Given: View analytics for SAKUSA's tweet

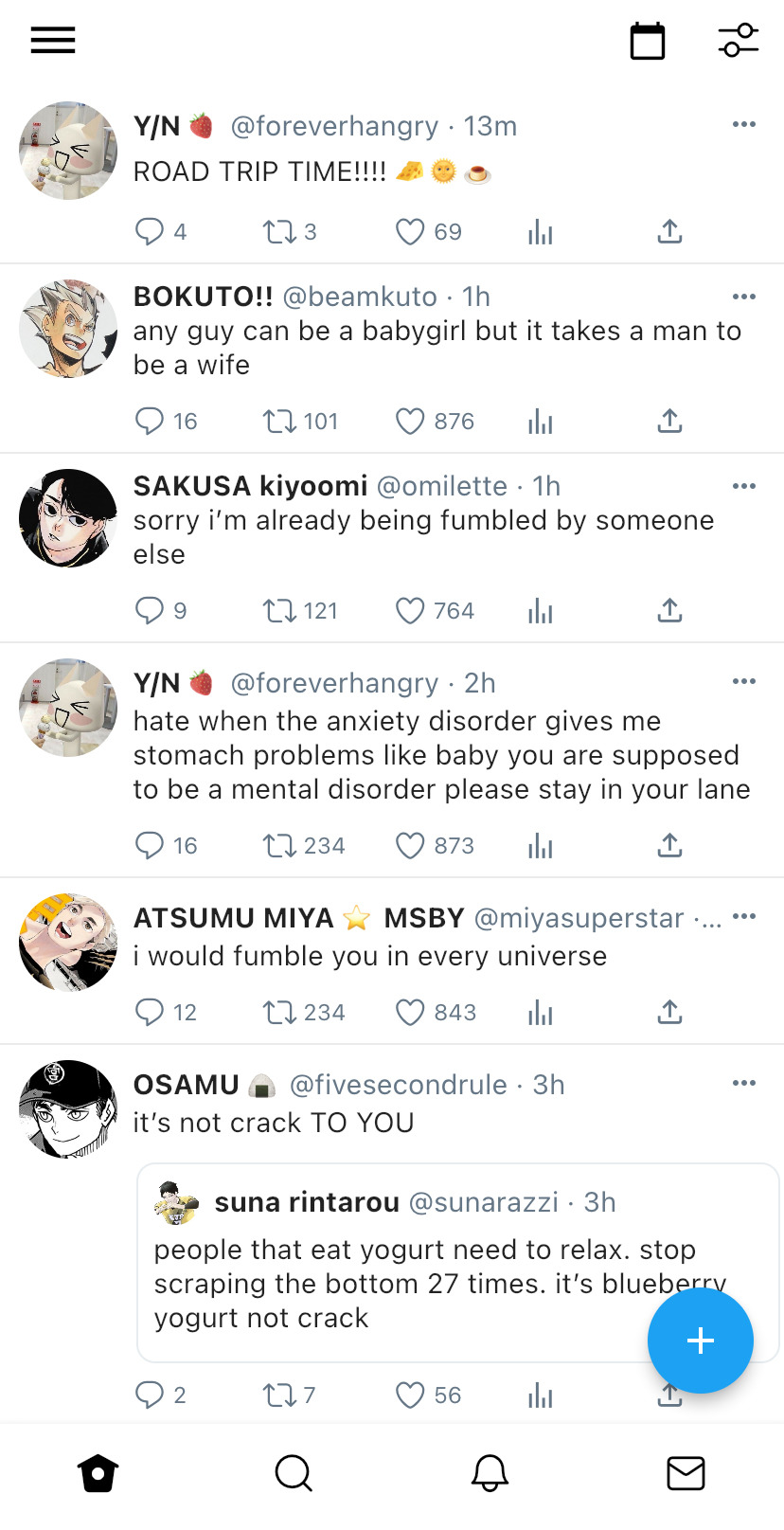Looking at the screenshot, I should [x=540, y=611].
